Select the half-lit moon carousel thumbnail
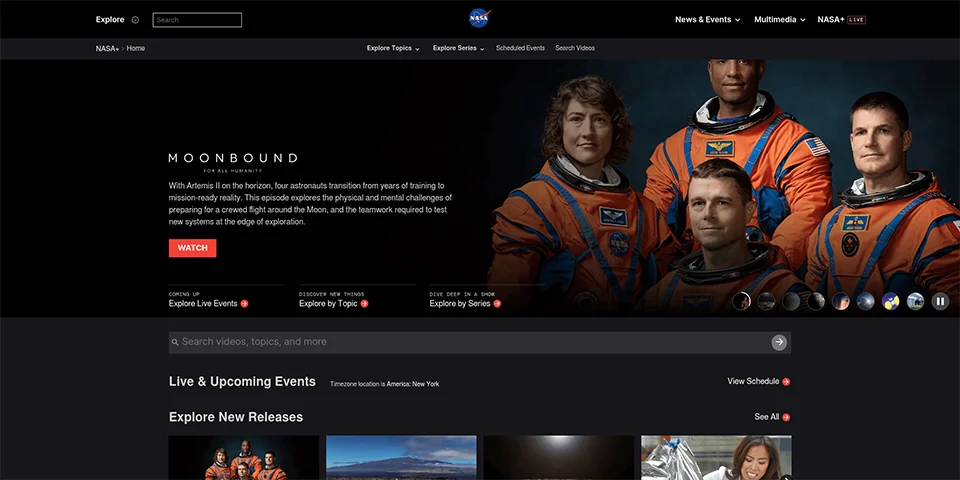This screenshot has width=960, height=480. pyautogui.click(x=816, y=301)
